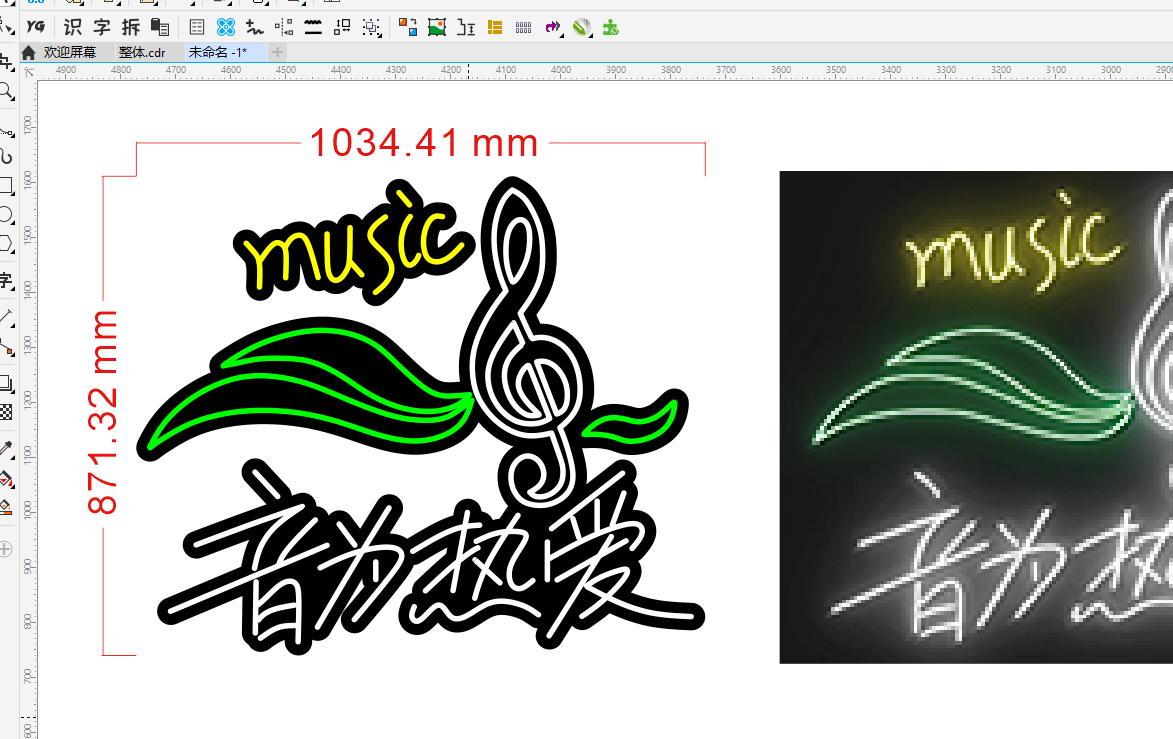Open the green brush disc icon's dropdown
The height and width of the screenshot is (739, 1173).
tap(589, 34)
